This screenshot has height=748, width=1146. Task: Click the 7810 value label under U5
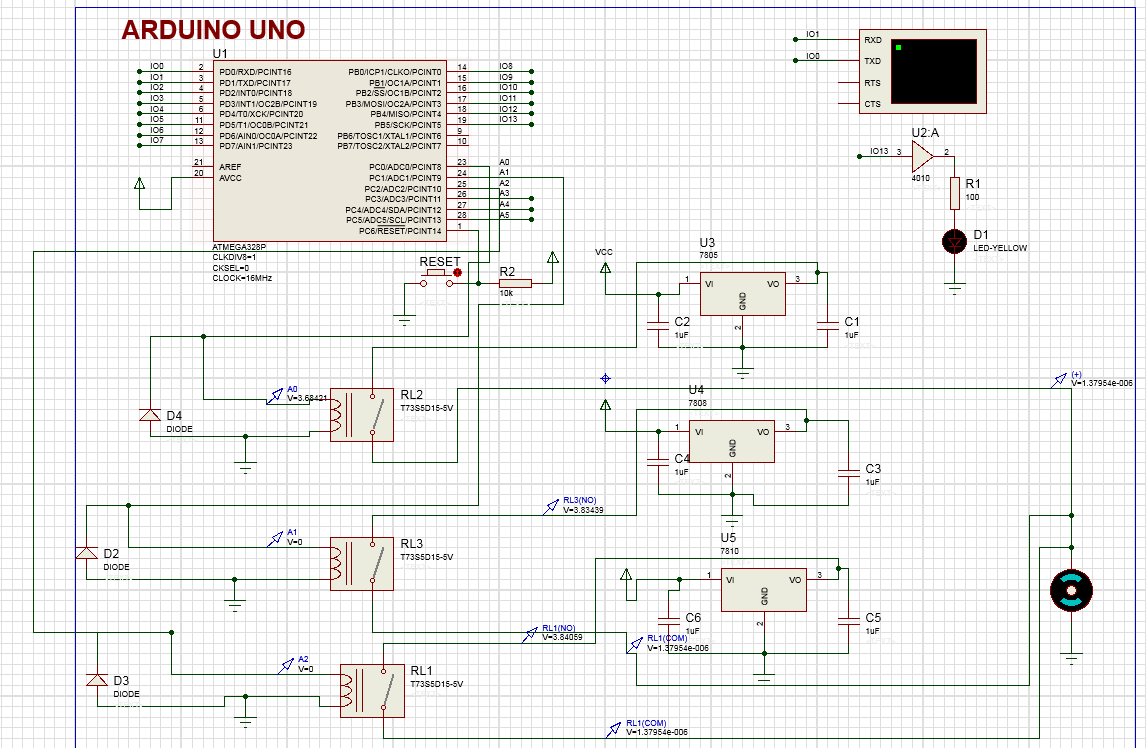729,551
